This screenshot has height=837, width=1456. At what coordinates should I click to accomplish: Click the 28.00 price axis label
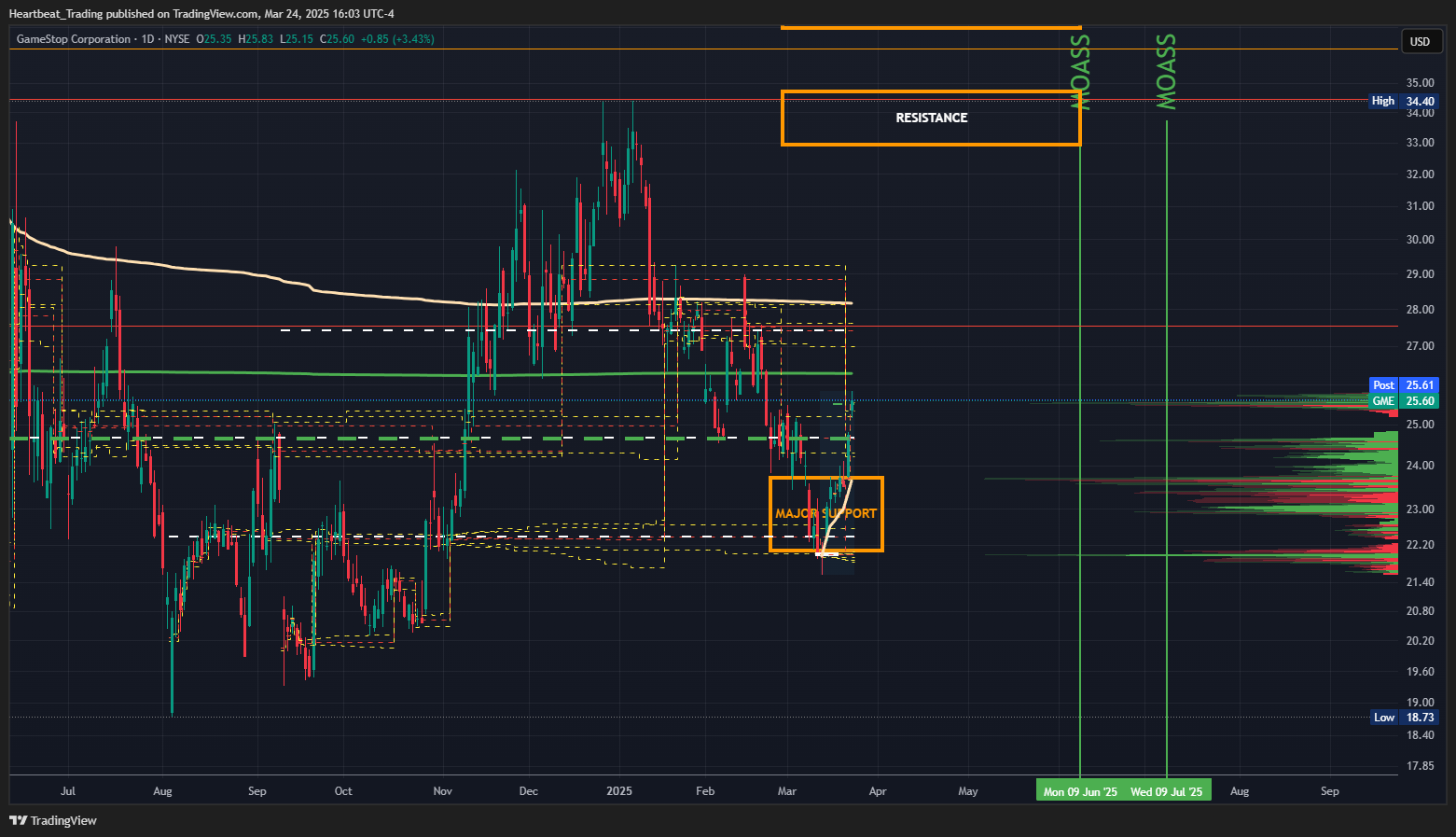tap(1421, 310)
